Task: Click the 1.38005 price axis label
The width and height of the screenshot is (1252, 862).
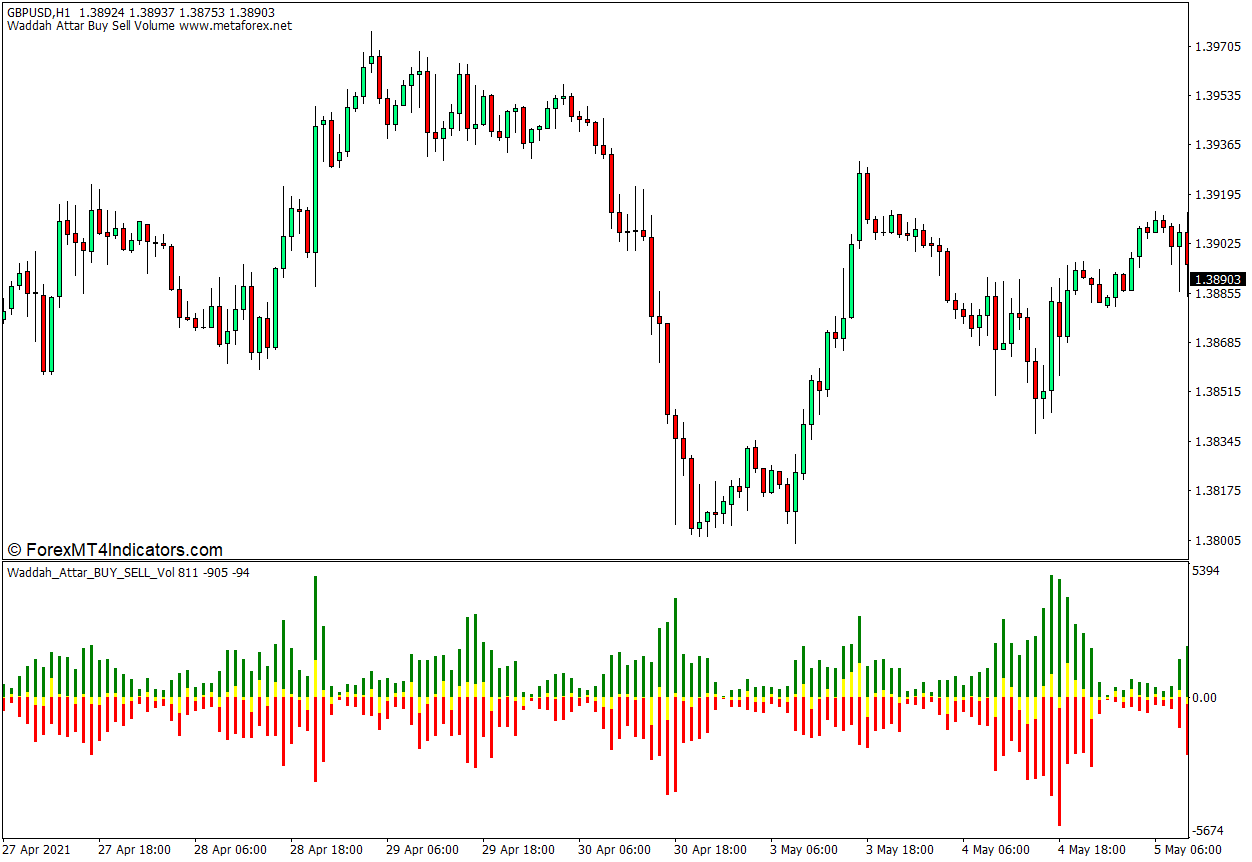Action: click(x=1217, y=541)
